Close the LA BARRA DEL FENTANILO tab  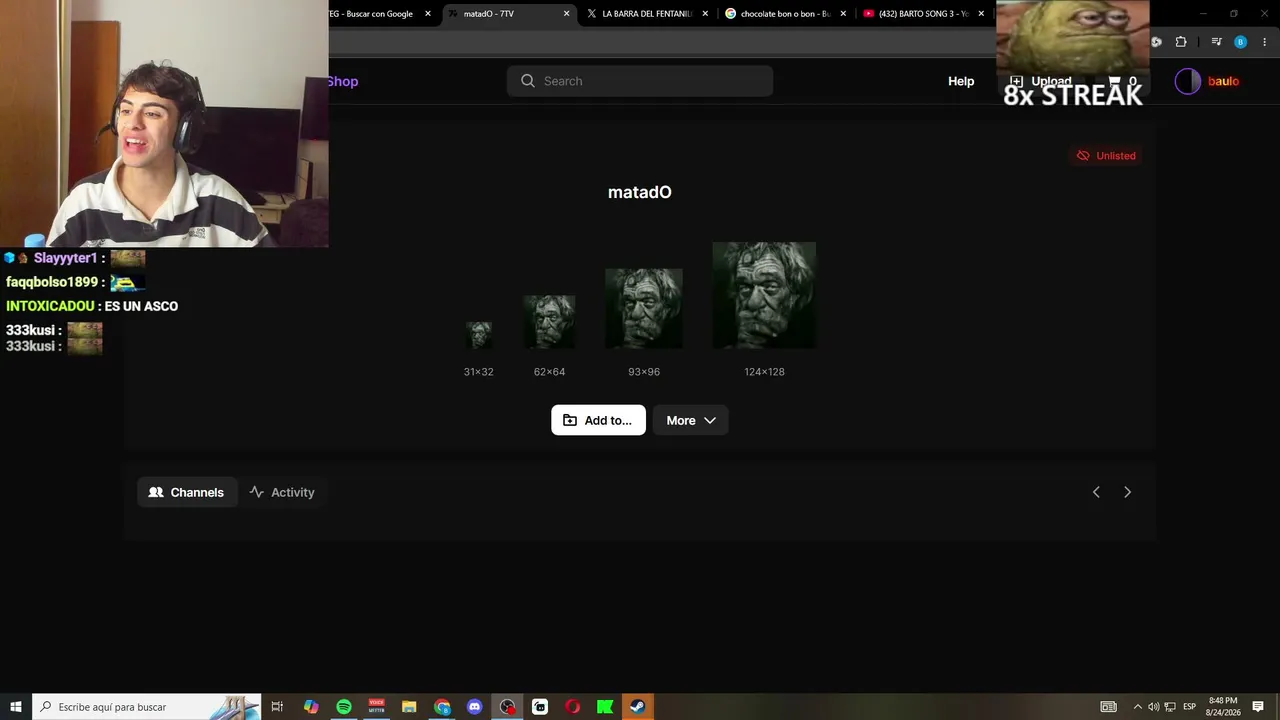pyautogui.click(x=705, y=14)
